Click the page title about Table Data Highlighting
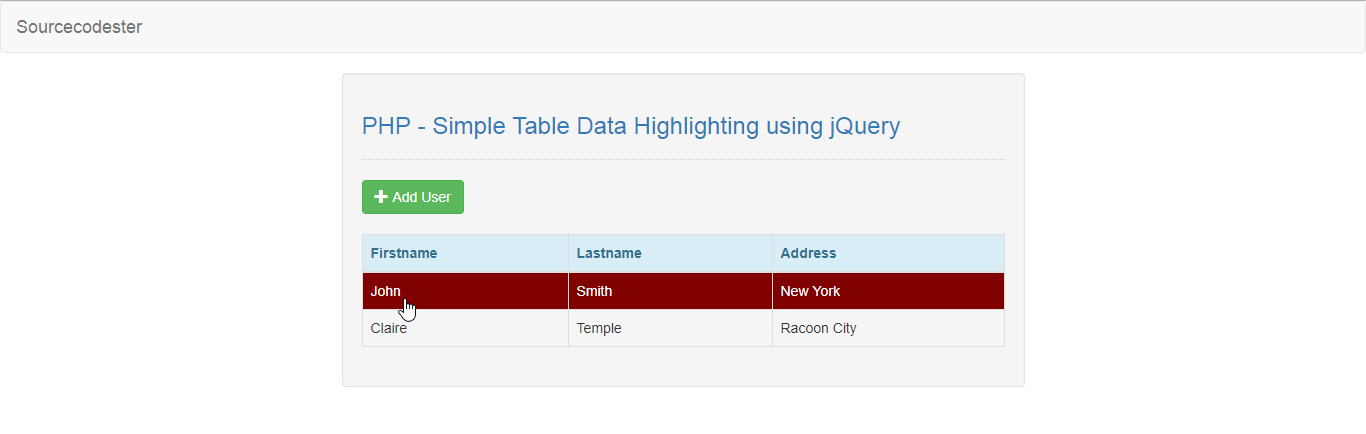 [630, 126]
